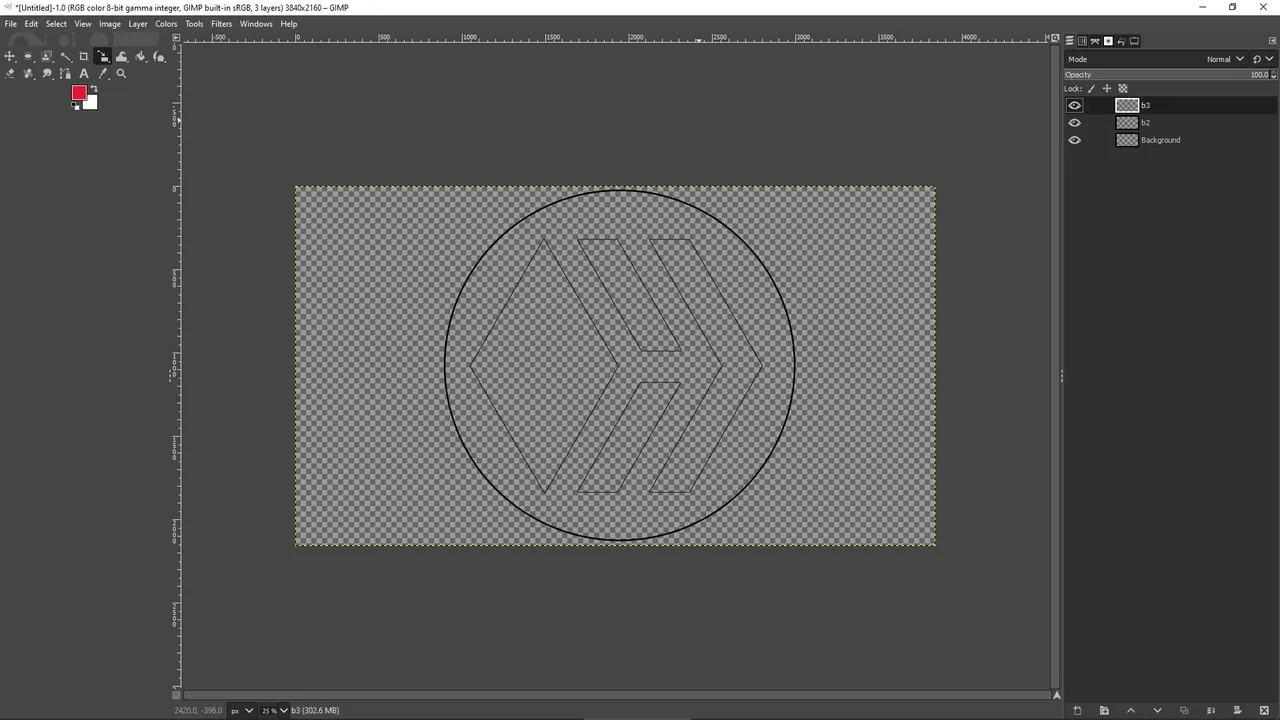1280x720 pixels.
Task: Select the Paintbrush tool
Action: click(x=159, y=56)
